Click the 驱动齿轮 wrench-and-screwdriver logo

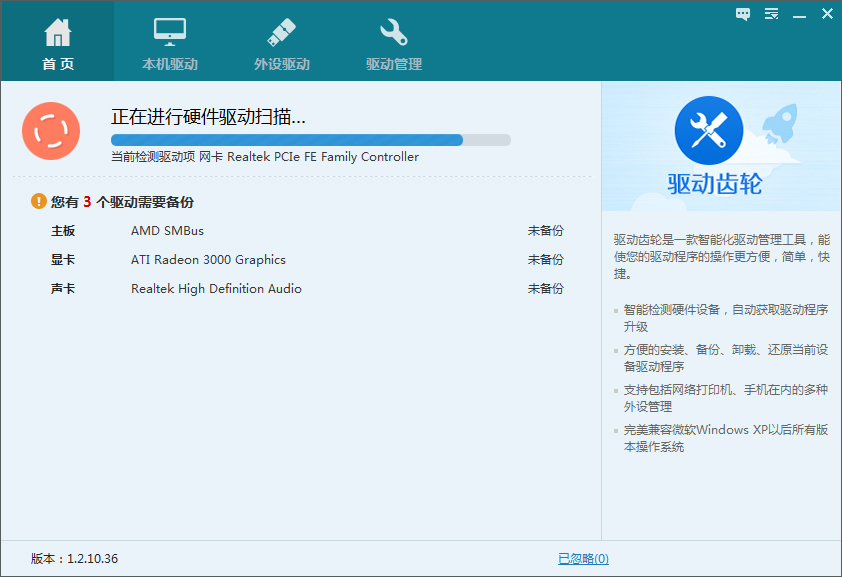point(708,130)
